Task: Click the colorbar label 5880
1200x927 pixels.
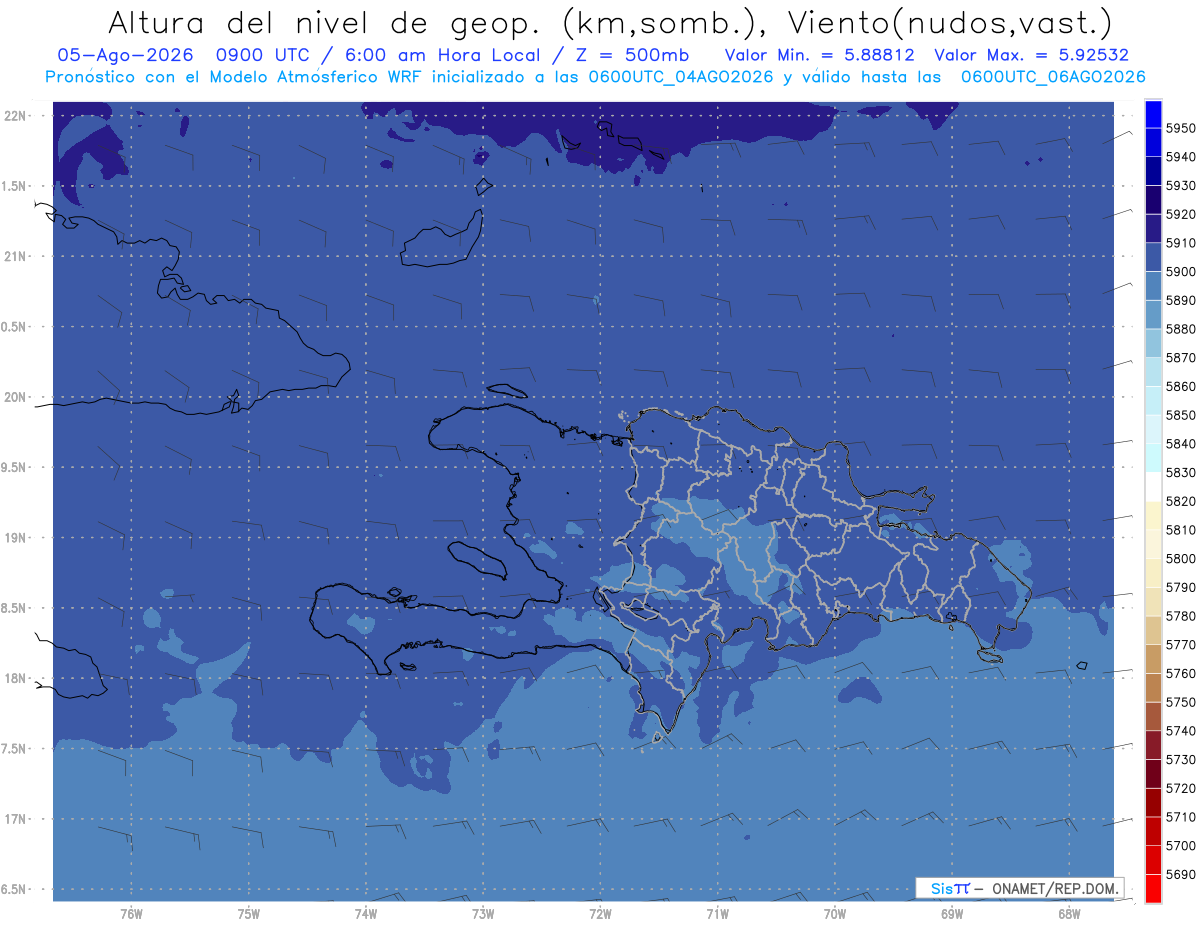Action: click(x=1180, y=329)
